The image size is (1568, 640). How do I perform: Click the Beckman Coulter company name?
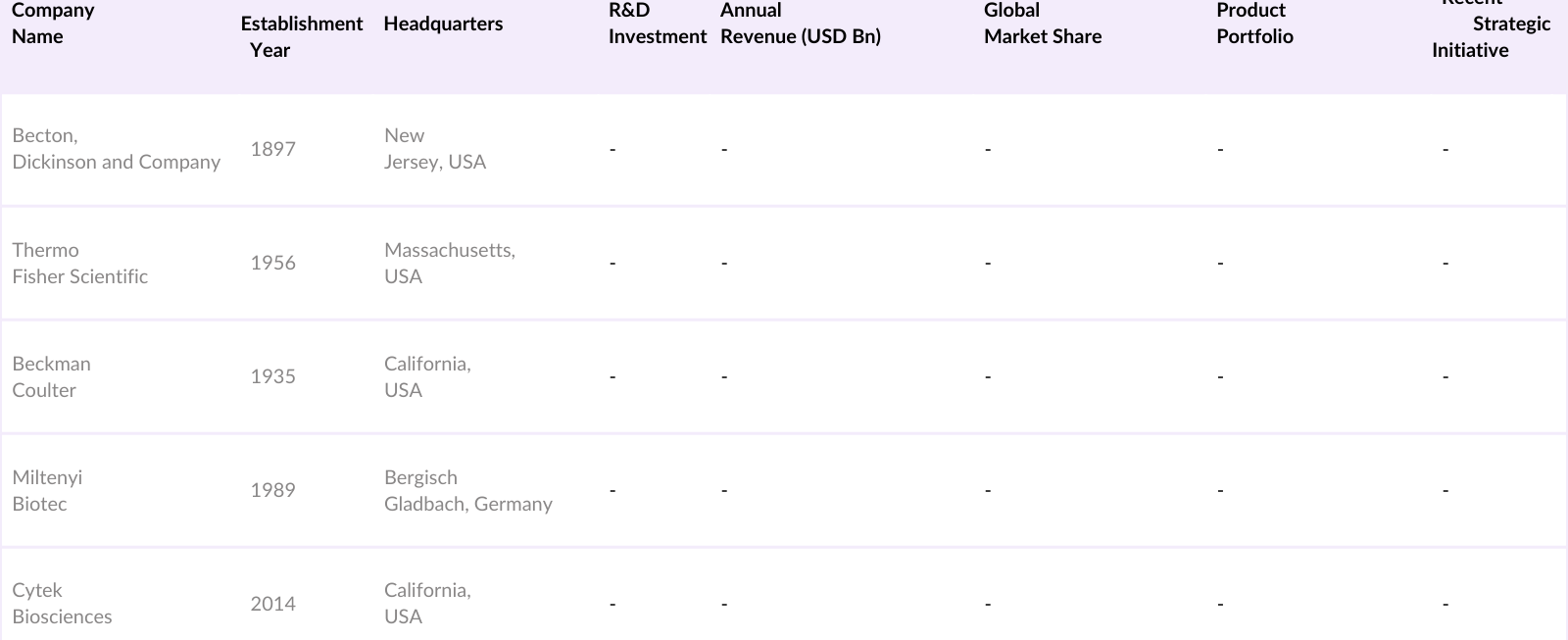51,376
